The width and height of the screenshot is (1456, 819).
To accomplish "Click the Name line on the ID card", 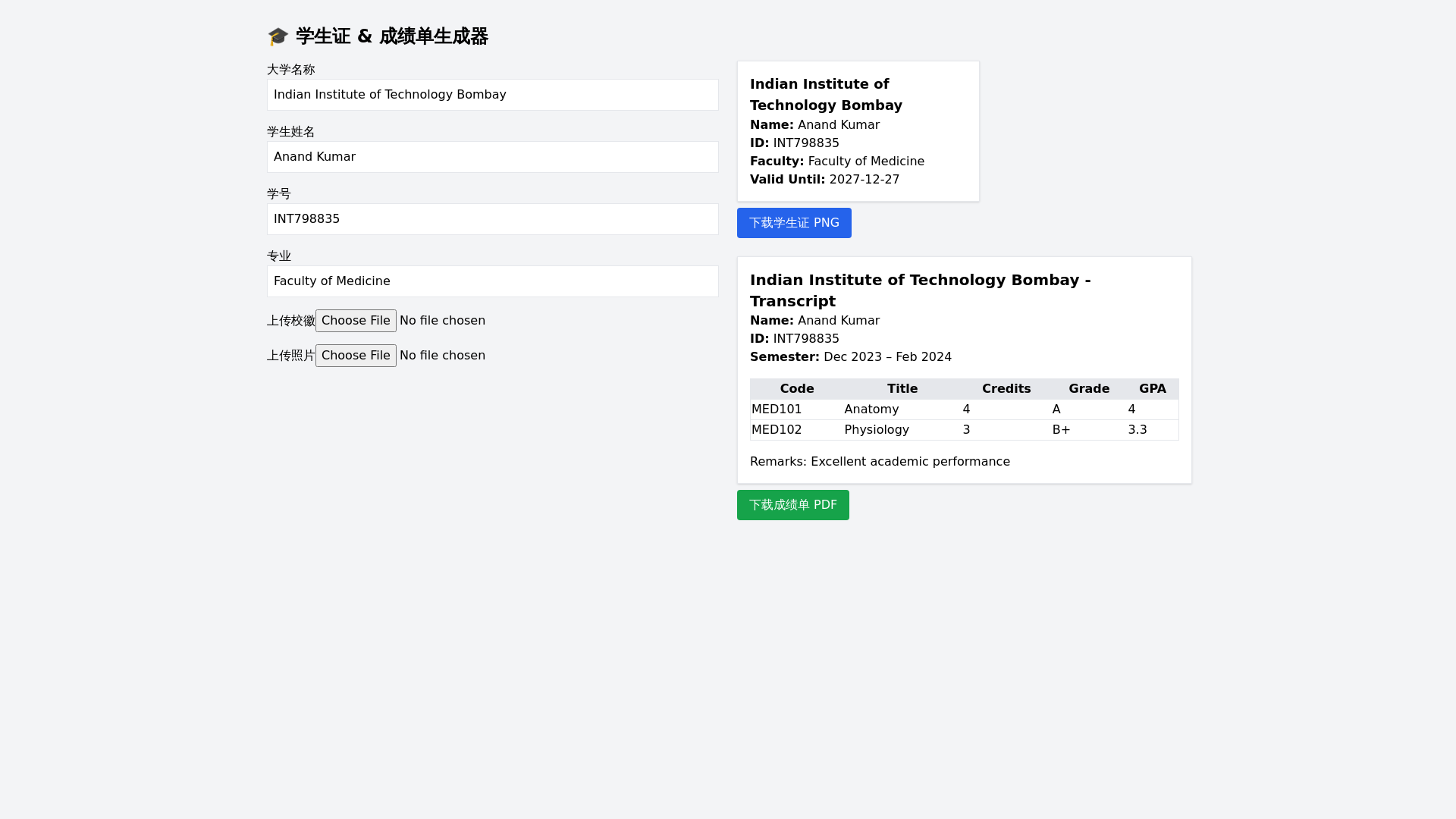I will click(814, 125).
